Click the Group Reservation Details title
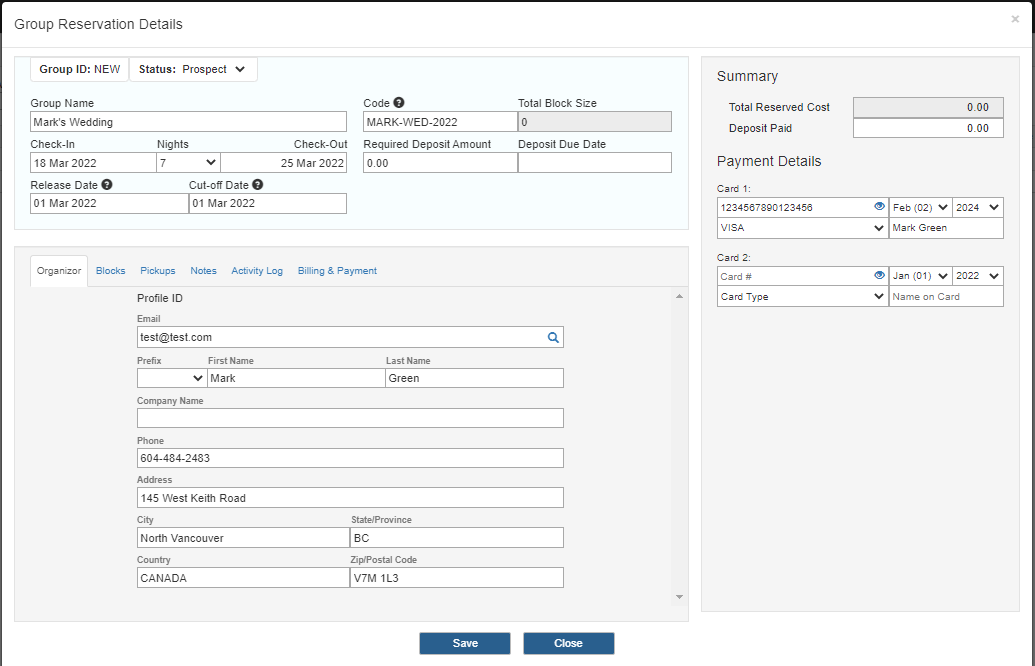The width and height of the screenshot is (1035, 666). pos(98,24)
